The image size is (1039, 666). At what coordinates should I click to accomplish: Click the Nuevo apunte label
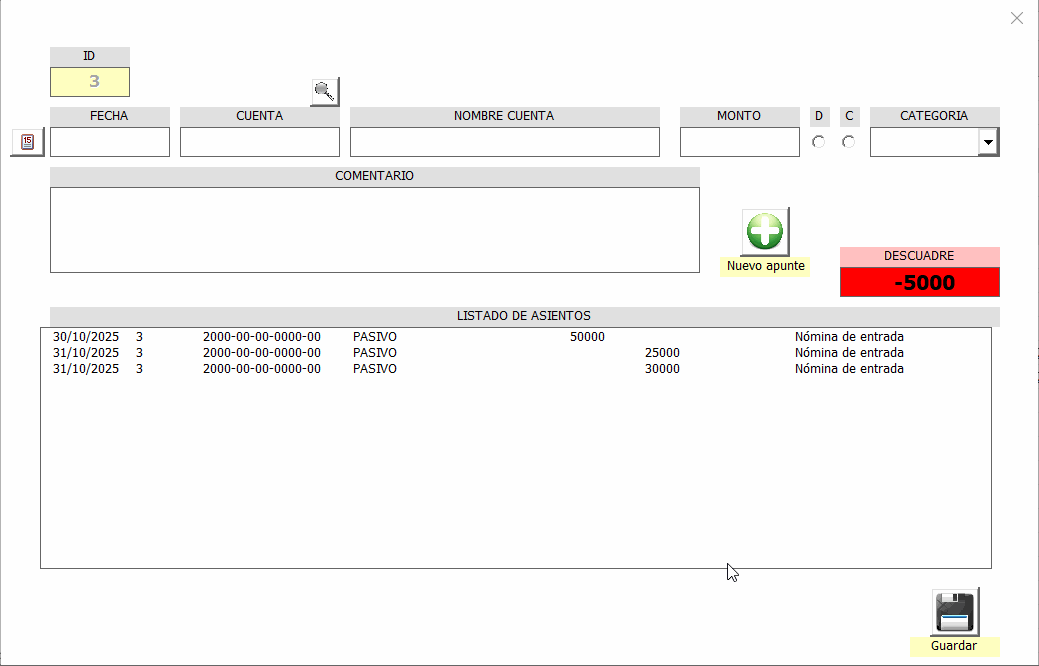(765, 266)
